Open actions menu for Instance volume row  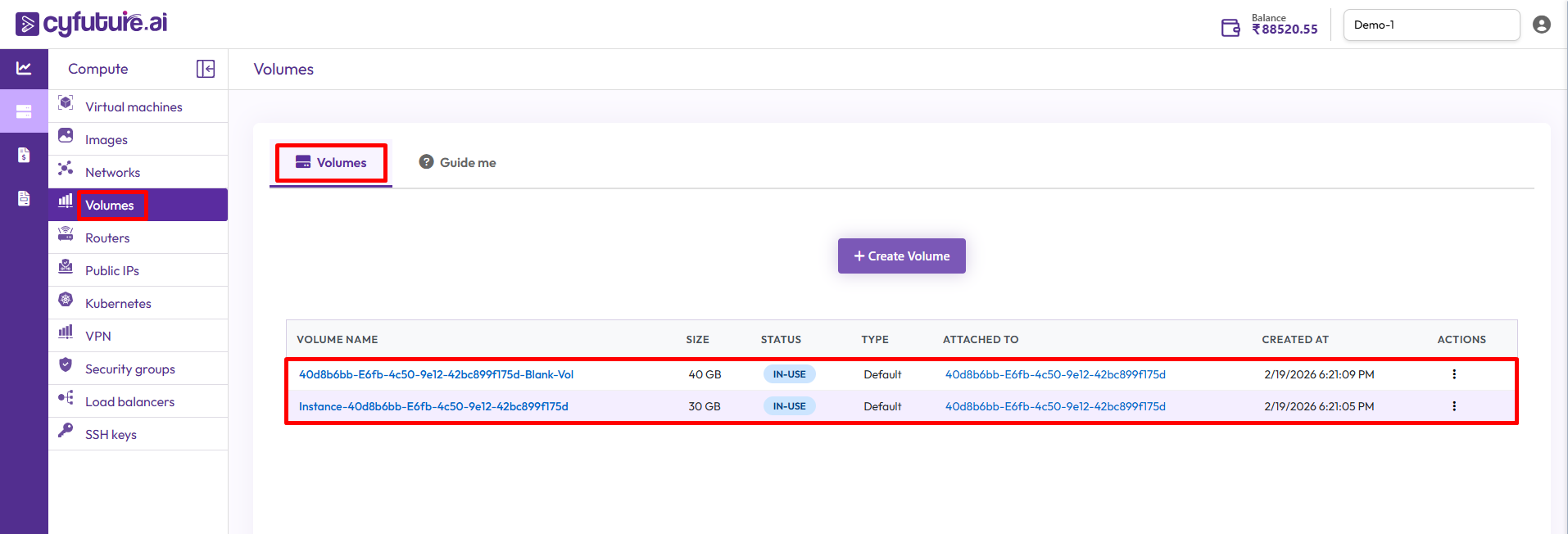(1454, 406)
